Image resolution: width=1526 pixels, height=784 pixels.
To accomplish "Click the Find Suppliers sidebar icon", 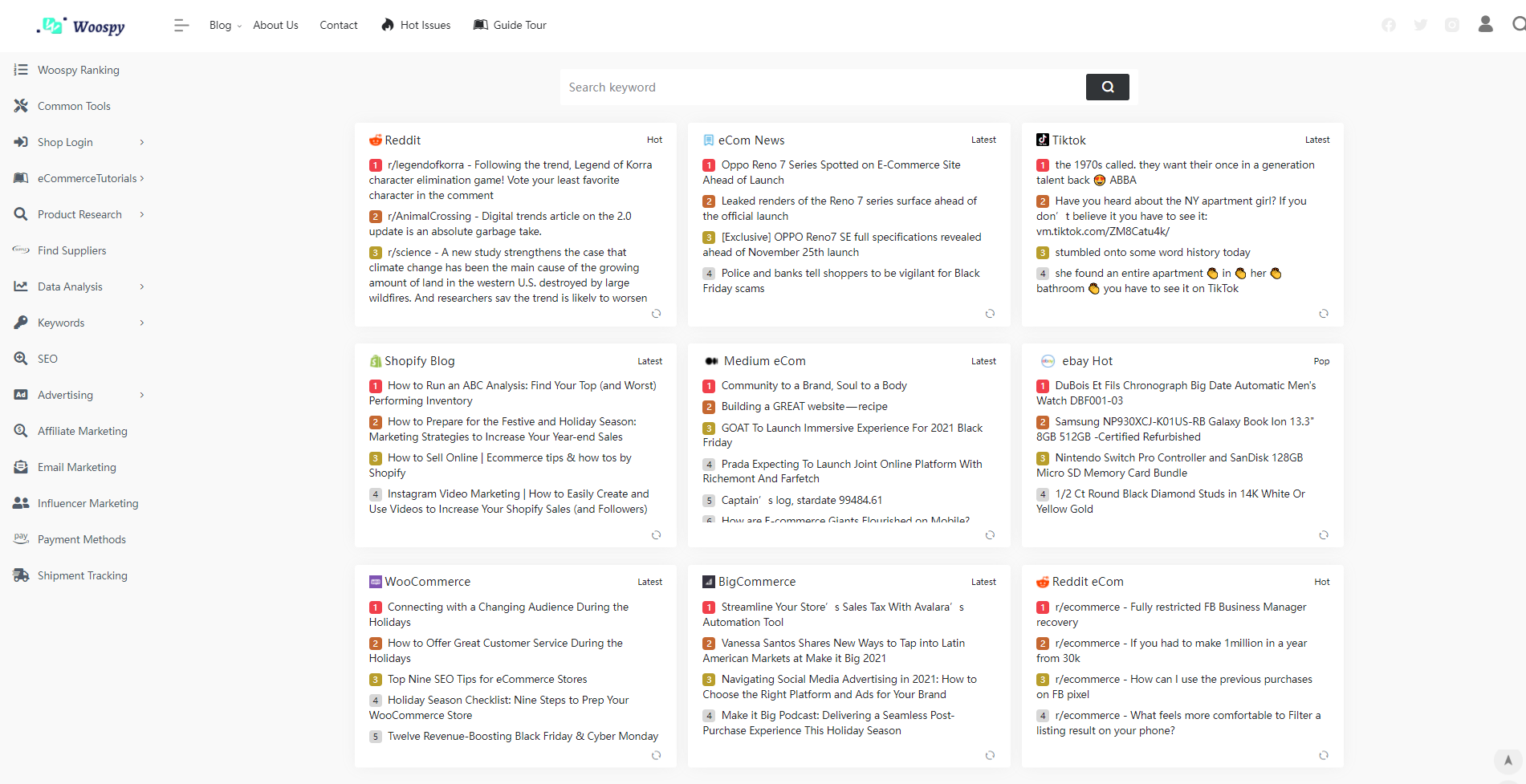I will 21,250.
